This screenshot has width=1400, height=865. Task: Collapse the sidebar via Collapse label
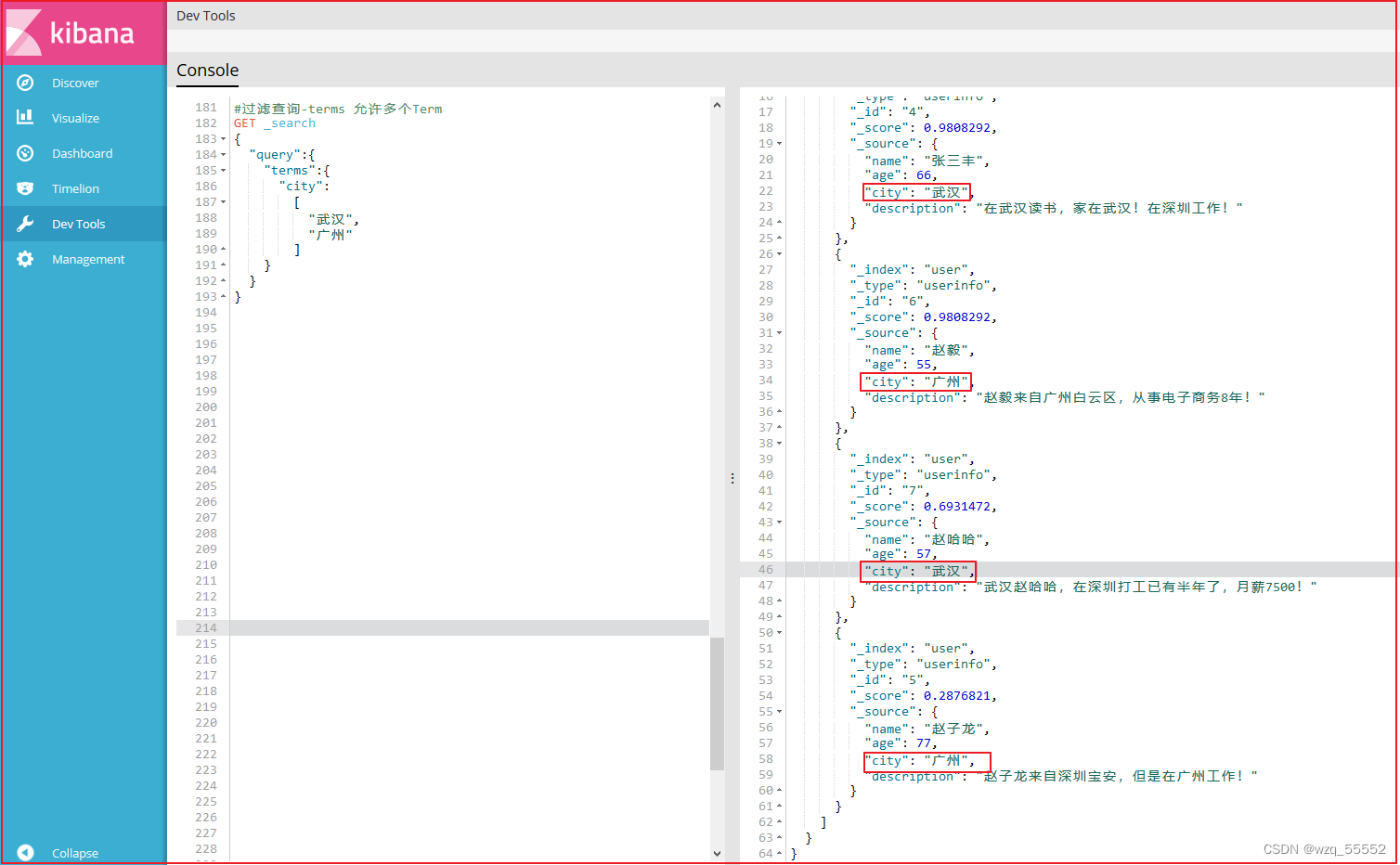tap(75, 853)
